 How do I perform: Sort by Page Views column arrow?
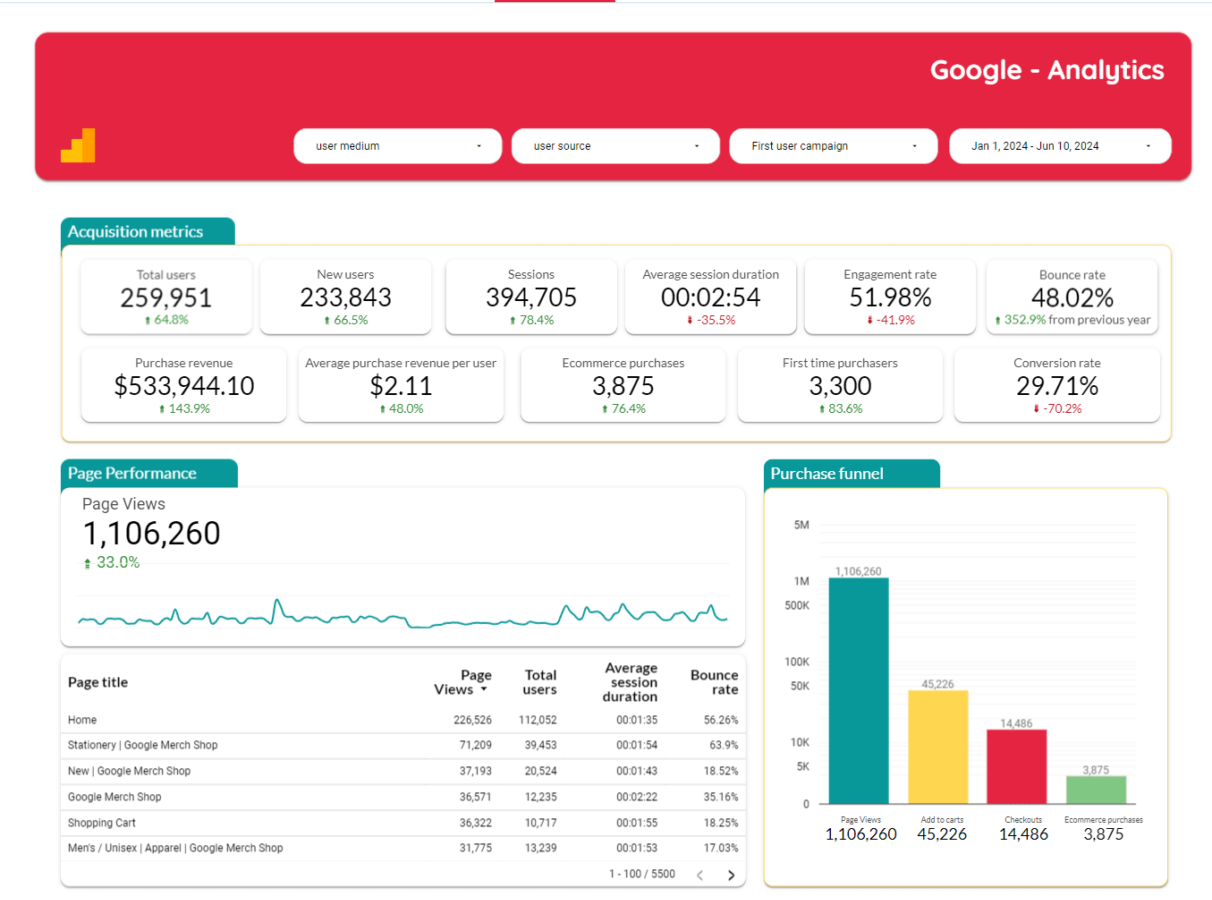(x=484, y=690)
